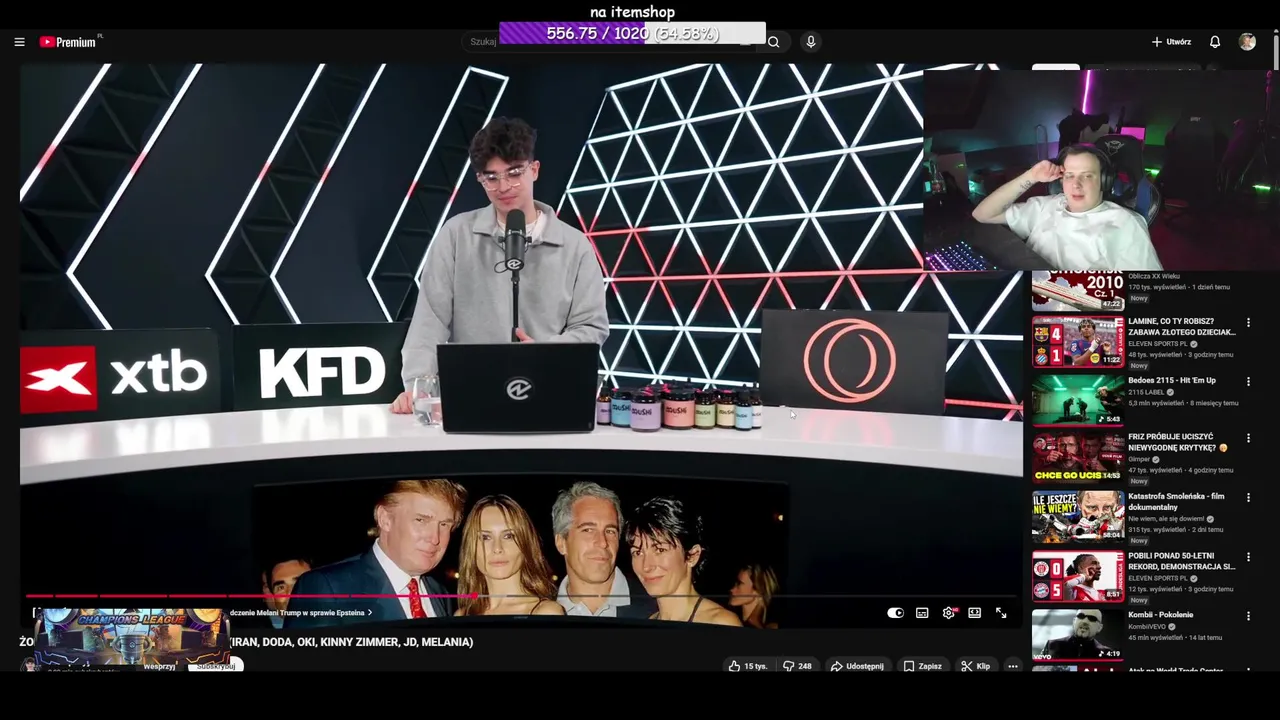Open the three-dot more actions under video
The width and height of the screenshot is (1280, 720).
tap(1012, 666)
